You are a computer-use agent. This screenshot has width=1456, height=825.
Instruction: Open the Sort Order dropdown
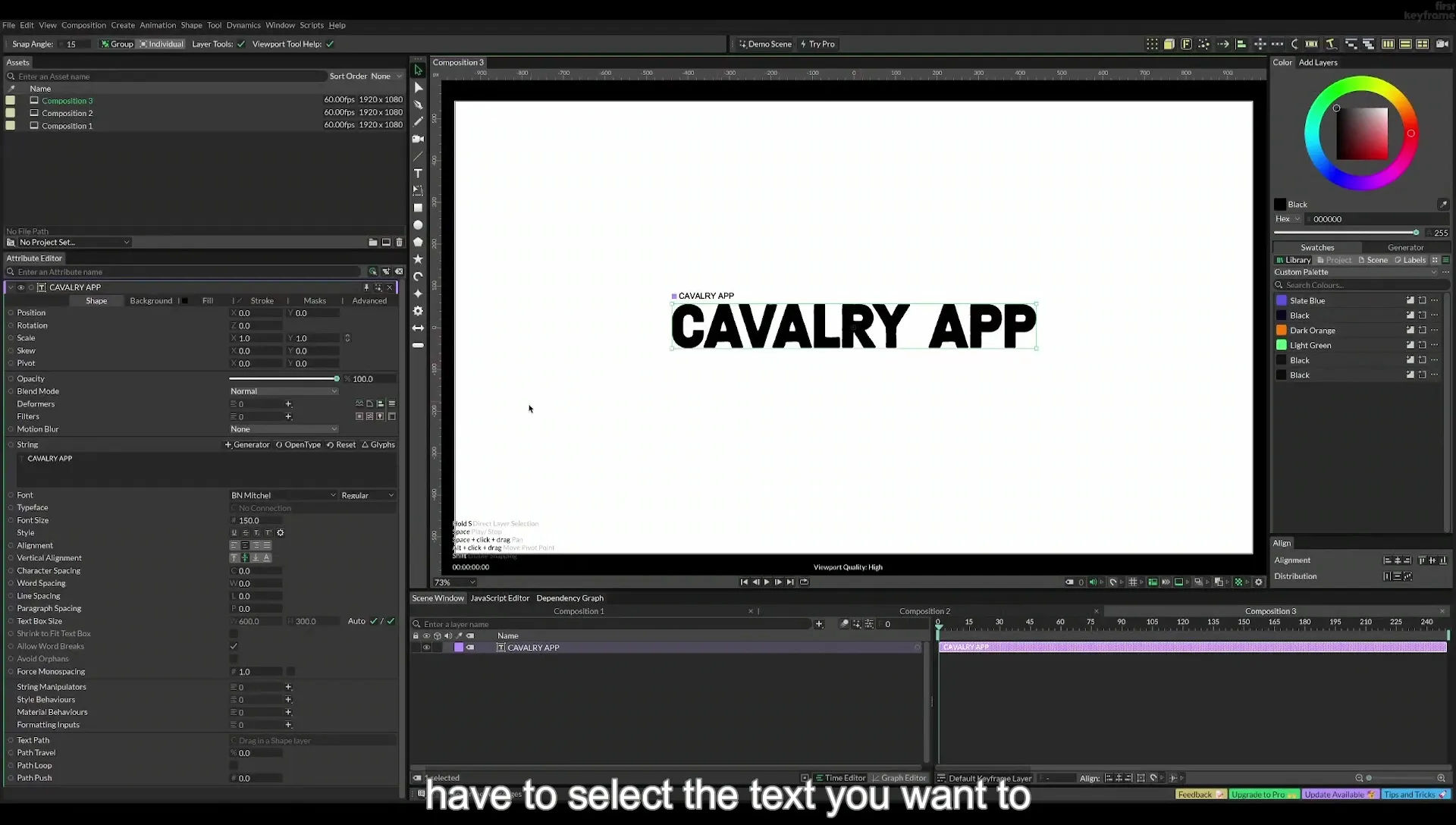point(386,77)
